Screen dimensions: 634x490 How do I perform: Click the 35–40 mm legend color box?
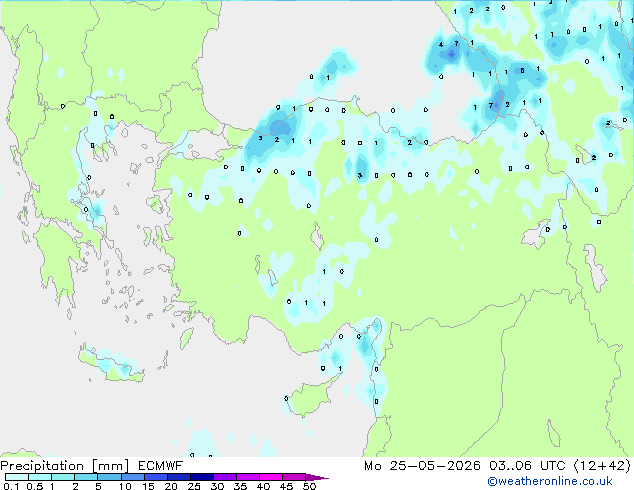click(x=247, y=477)
